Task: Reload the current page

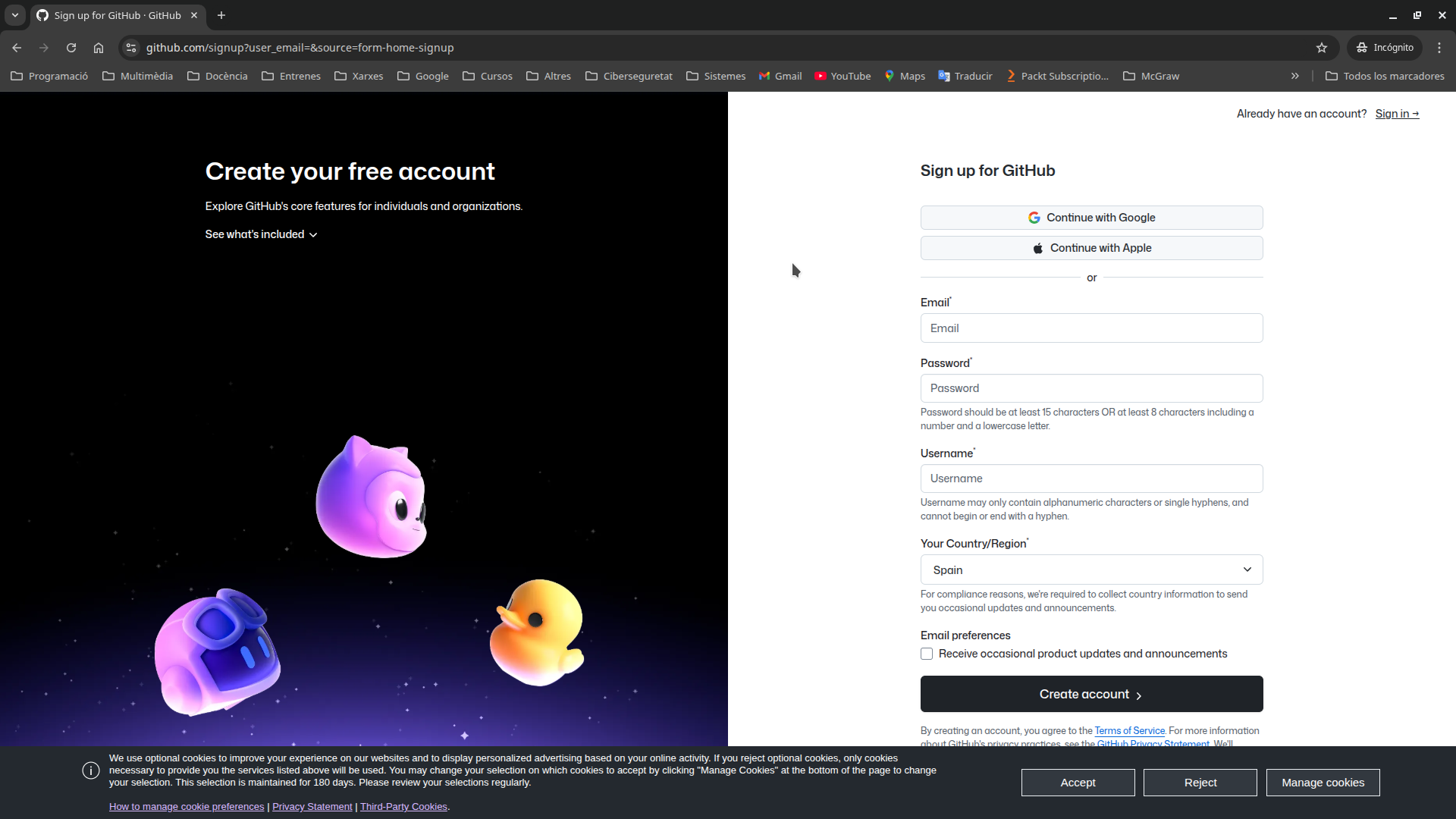Action: coord(71,47)
